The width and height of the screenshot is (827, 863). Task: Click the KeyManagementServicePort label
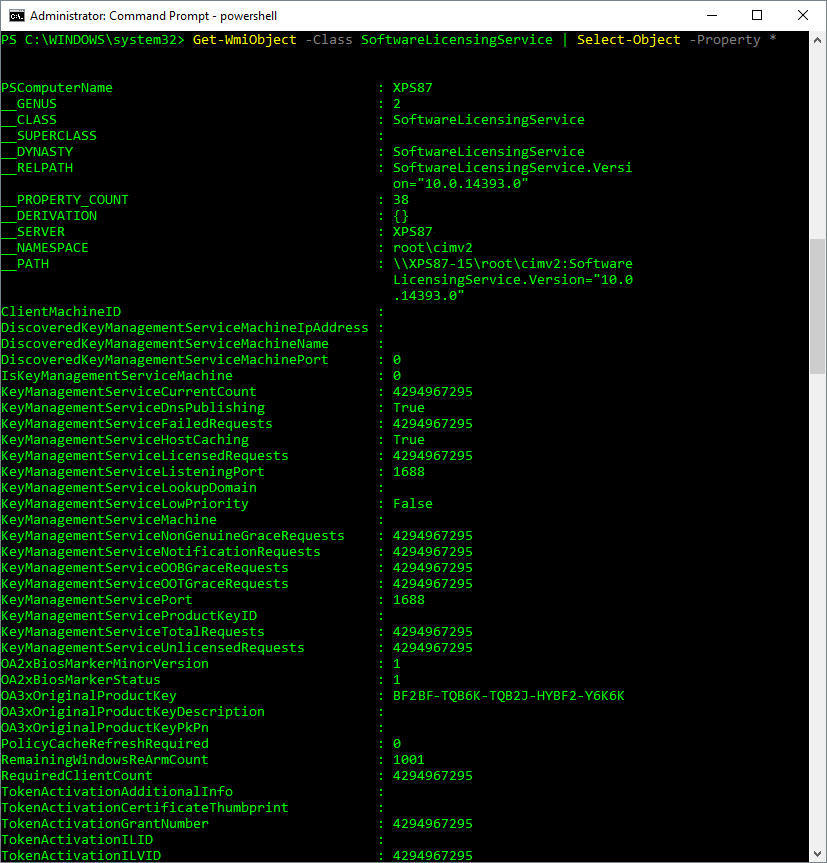pos(97,599)
